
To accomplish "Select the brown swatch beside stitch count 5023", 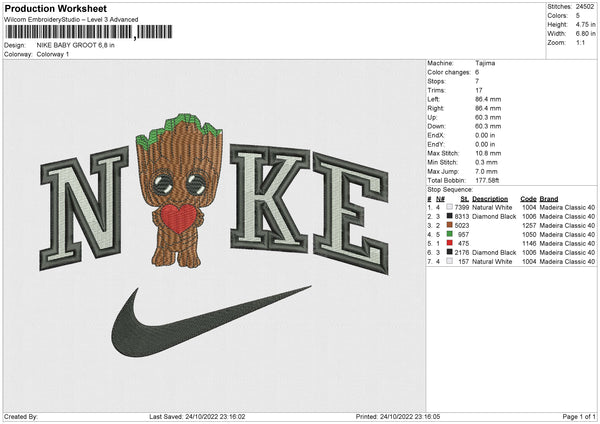I will [450, 225].
